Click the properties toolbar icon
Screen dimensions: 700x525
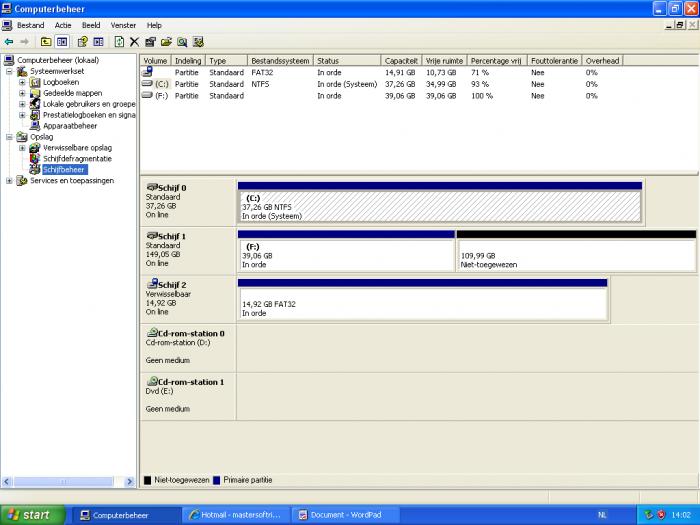(x=150, y=42)
